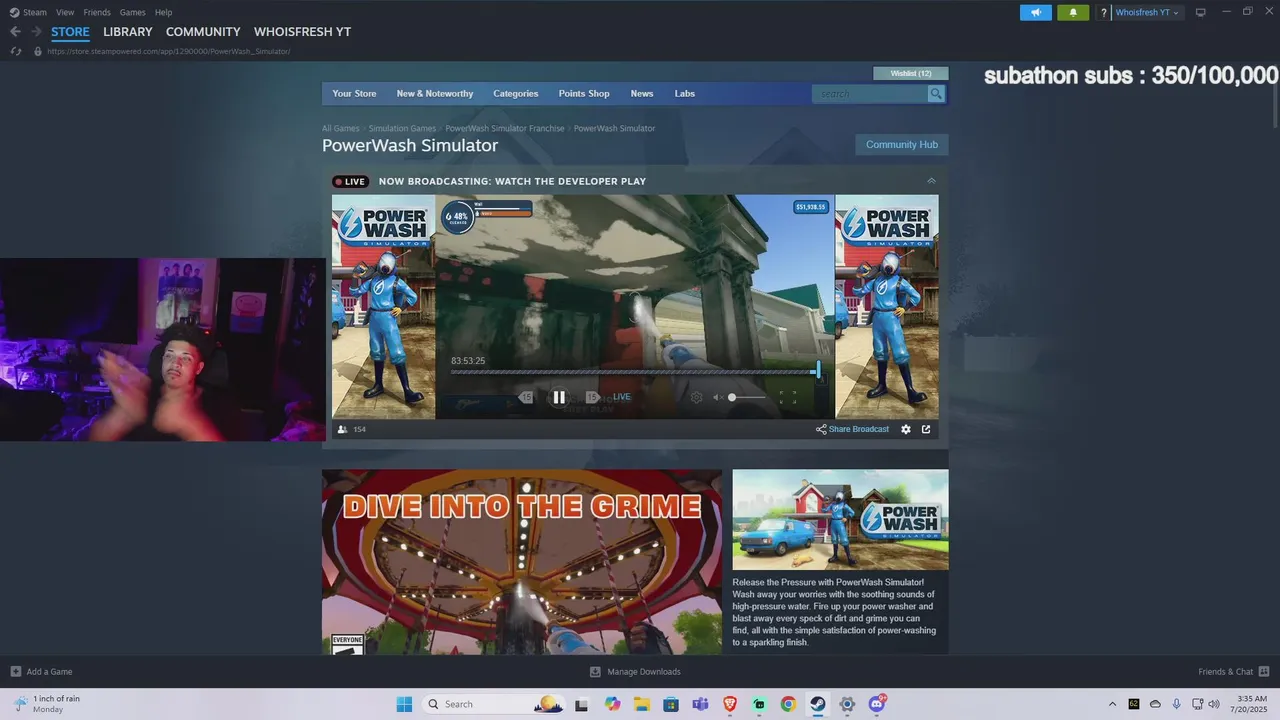
Task: Open Google Chrome from the taskbar
Action: tap(788, 704)
